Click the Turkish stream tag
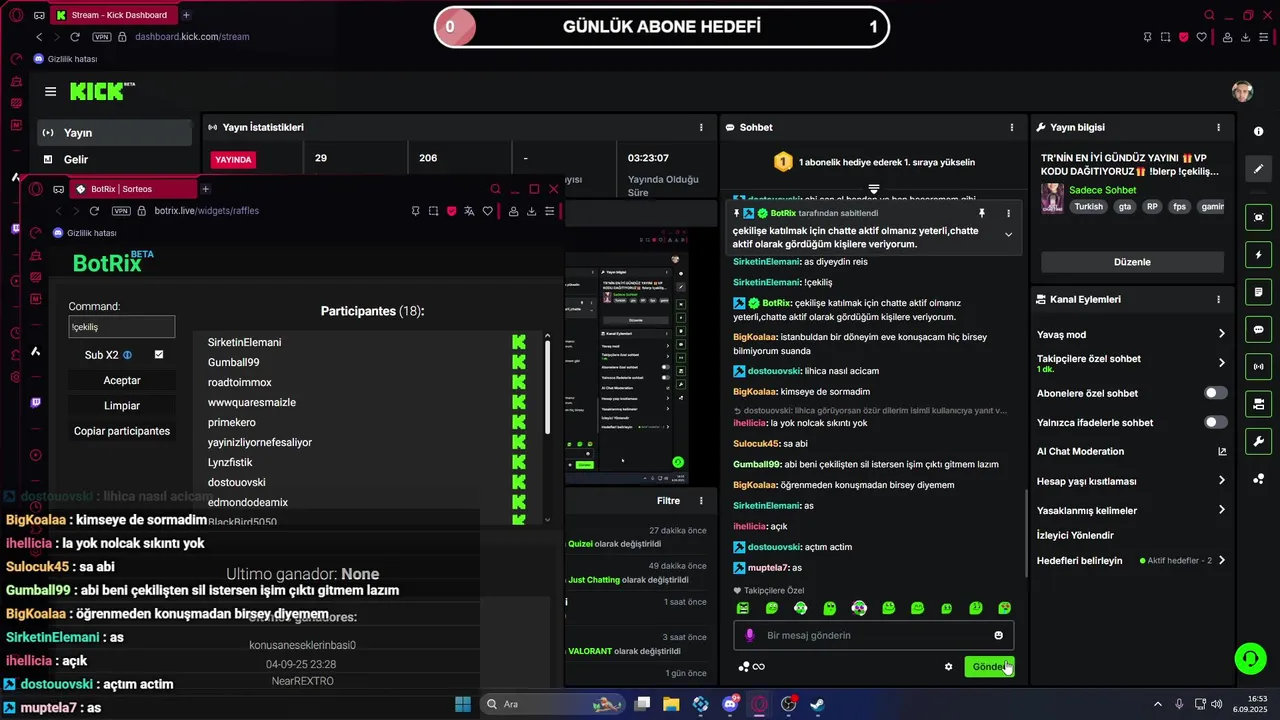 pos(1088,207)
